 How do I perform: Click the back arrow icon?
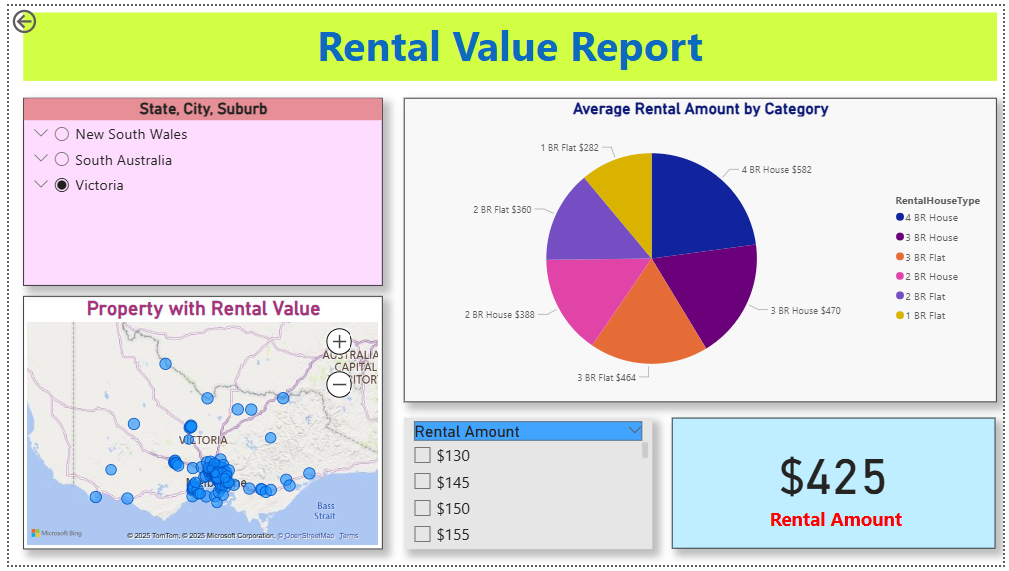click(24, 21)
